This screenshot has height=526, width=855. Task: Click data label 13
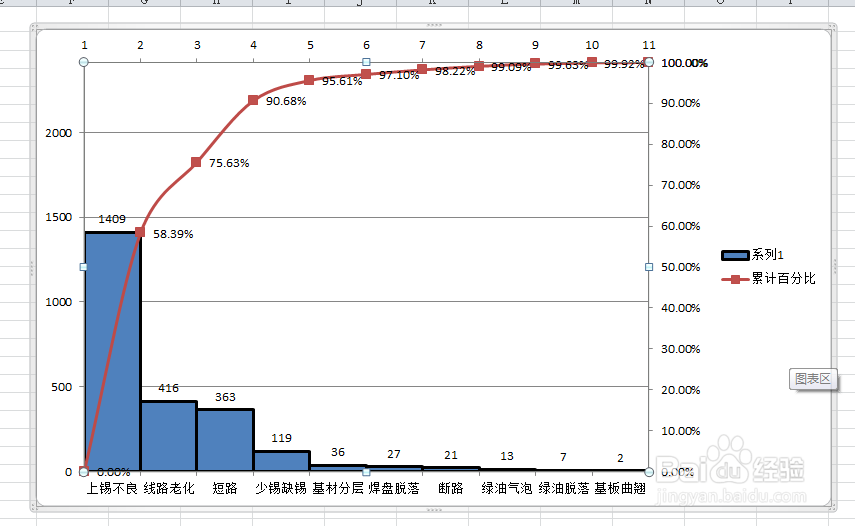(507, 456)
